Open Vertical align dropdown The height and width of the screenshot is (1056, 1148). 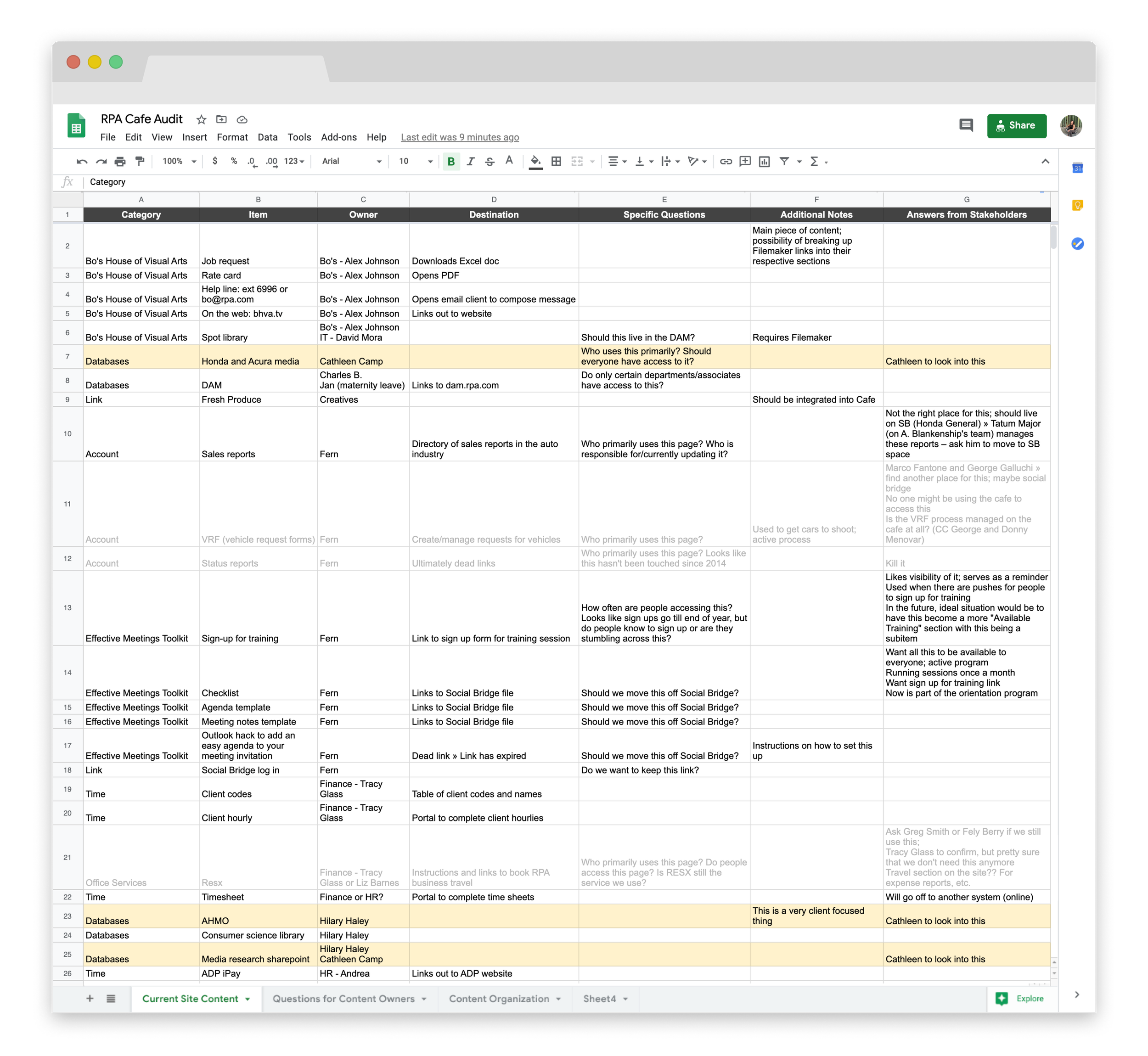tap(644, 162)
